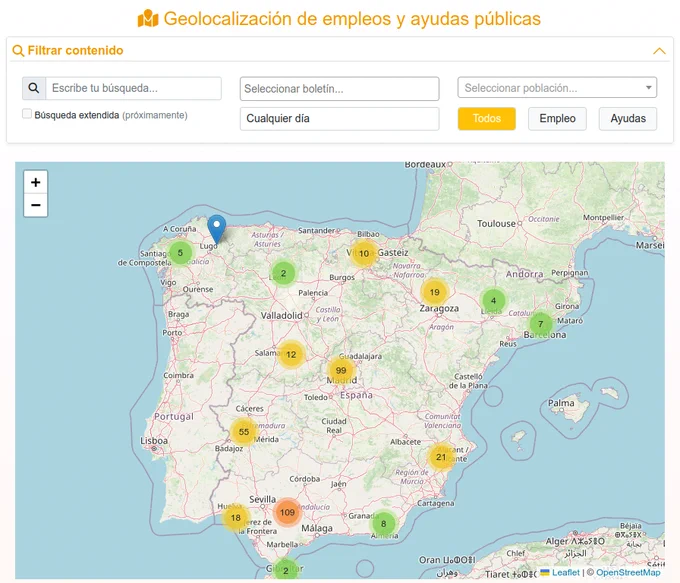This screenshot has width=680, height=583.
Task: Click the Filtrar contenido magnifier icon
Action: 18,51
